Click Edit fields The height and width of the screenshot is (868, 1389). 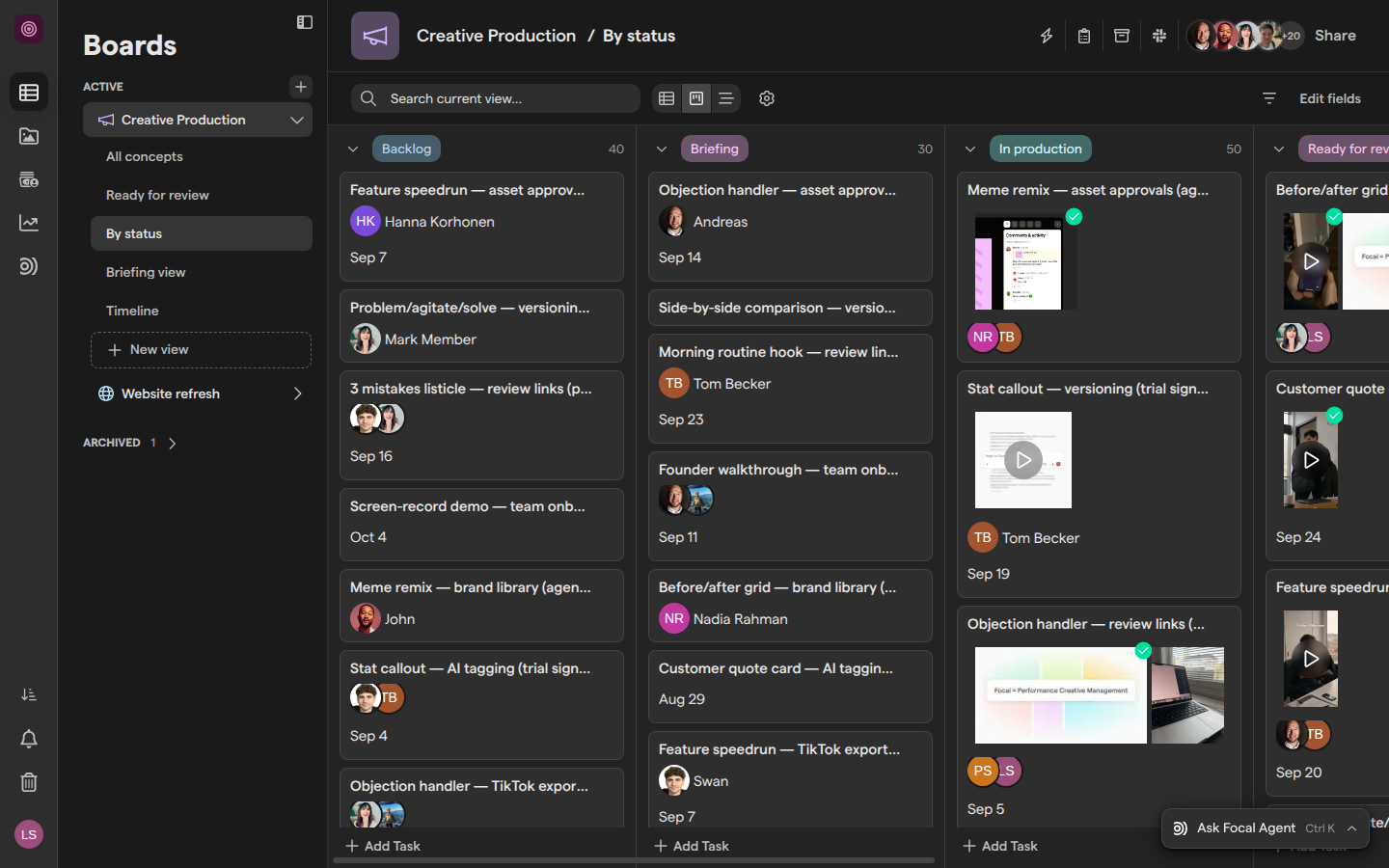(1330, 98)
